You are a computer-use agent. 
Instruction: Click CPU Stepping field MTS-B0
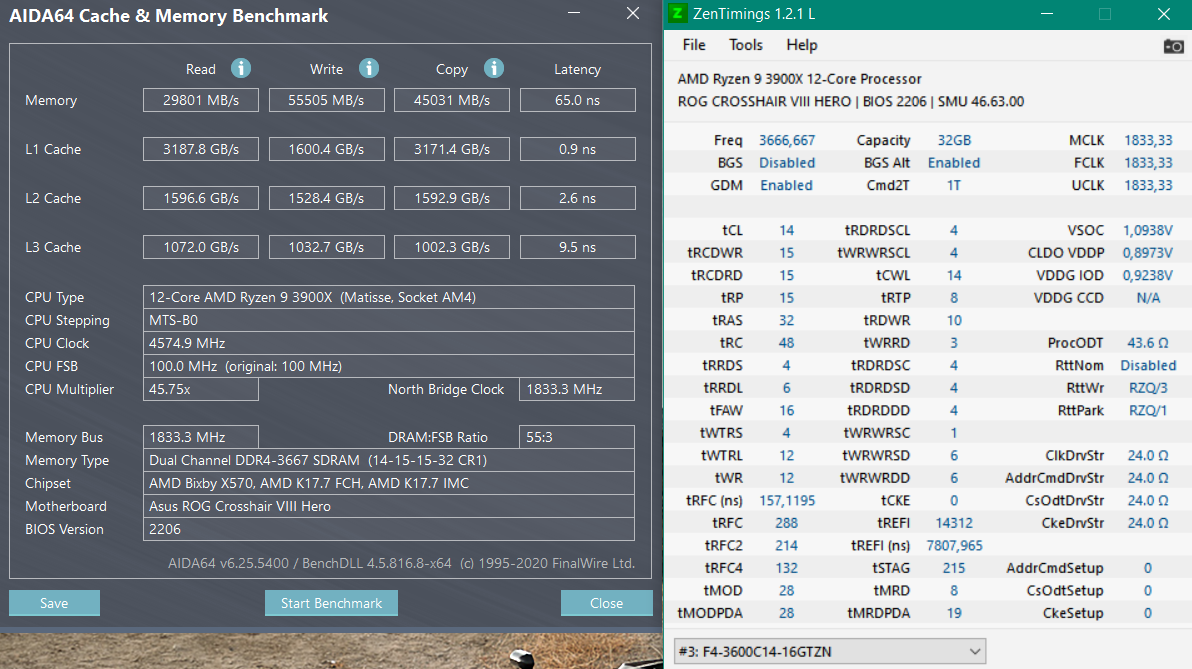[388, 320]
